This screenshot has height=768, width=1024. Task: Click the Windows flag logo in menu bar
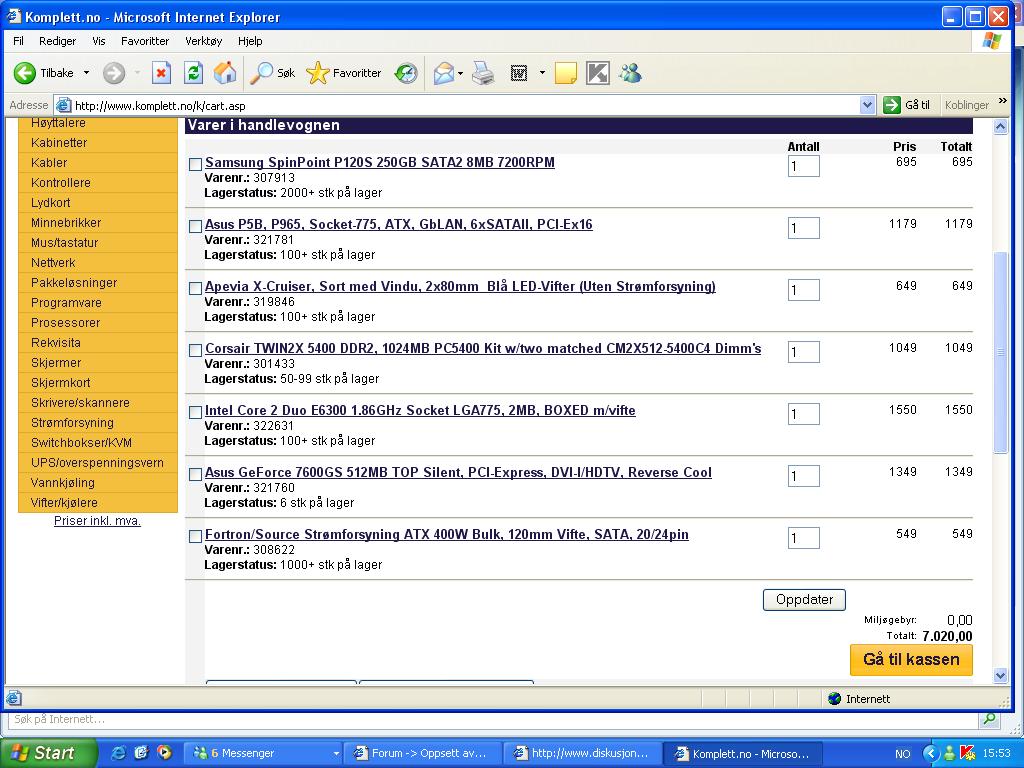click(x=991, y=41)
